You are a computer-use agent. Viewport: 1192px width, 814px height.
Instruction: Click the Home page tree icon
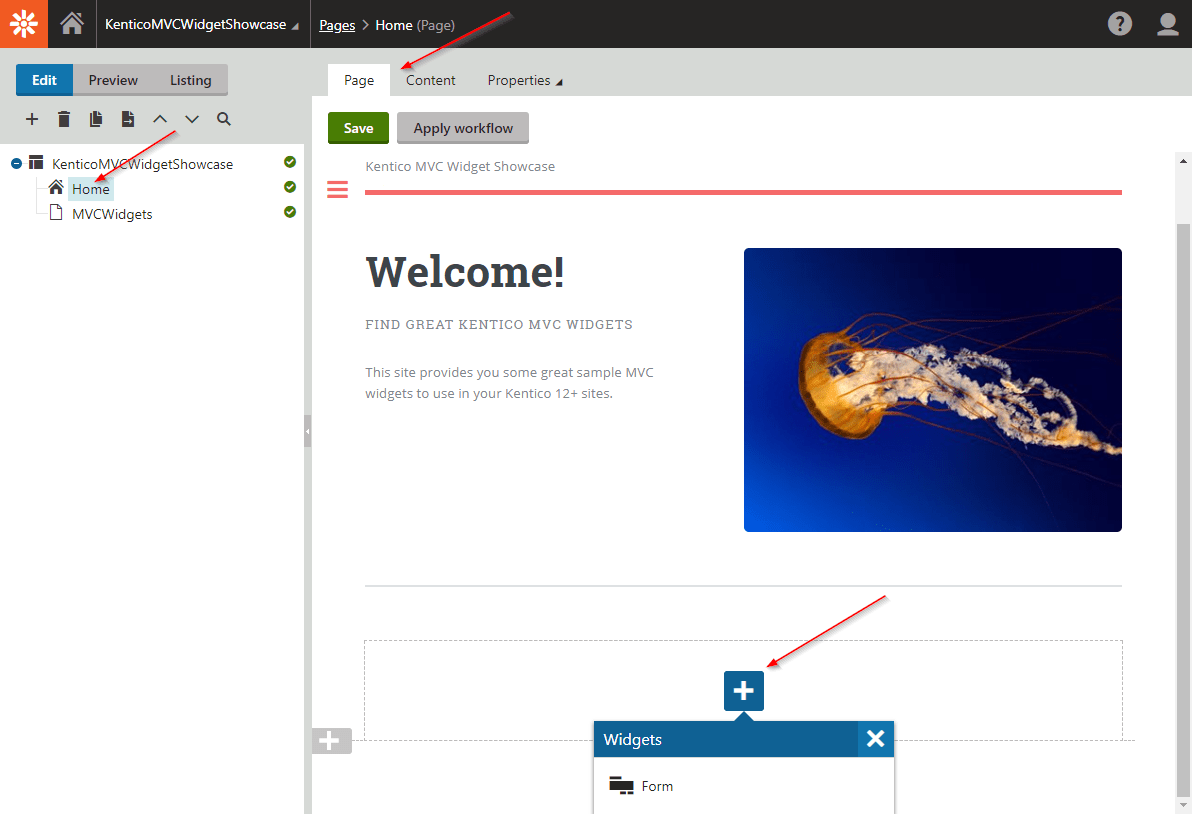coord(55,187)
